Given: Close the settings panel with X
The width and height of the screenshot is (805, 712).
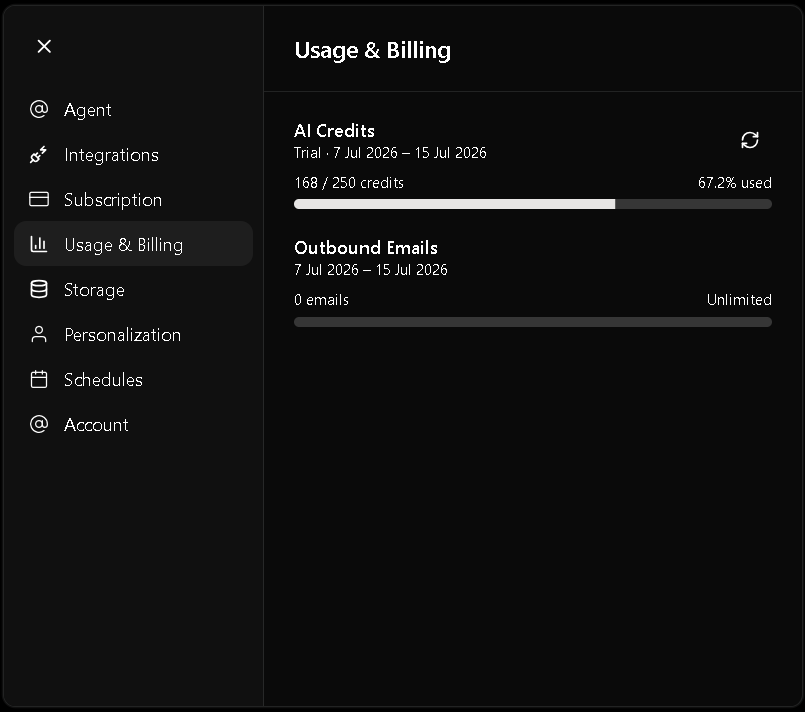Looking at the screenshot, I should 44,46.
